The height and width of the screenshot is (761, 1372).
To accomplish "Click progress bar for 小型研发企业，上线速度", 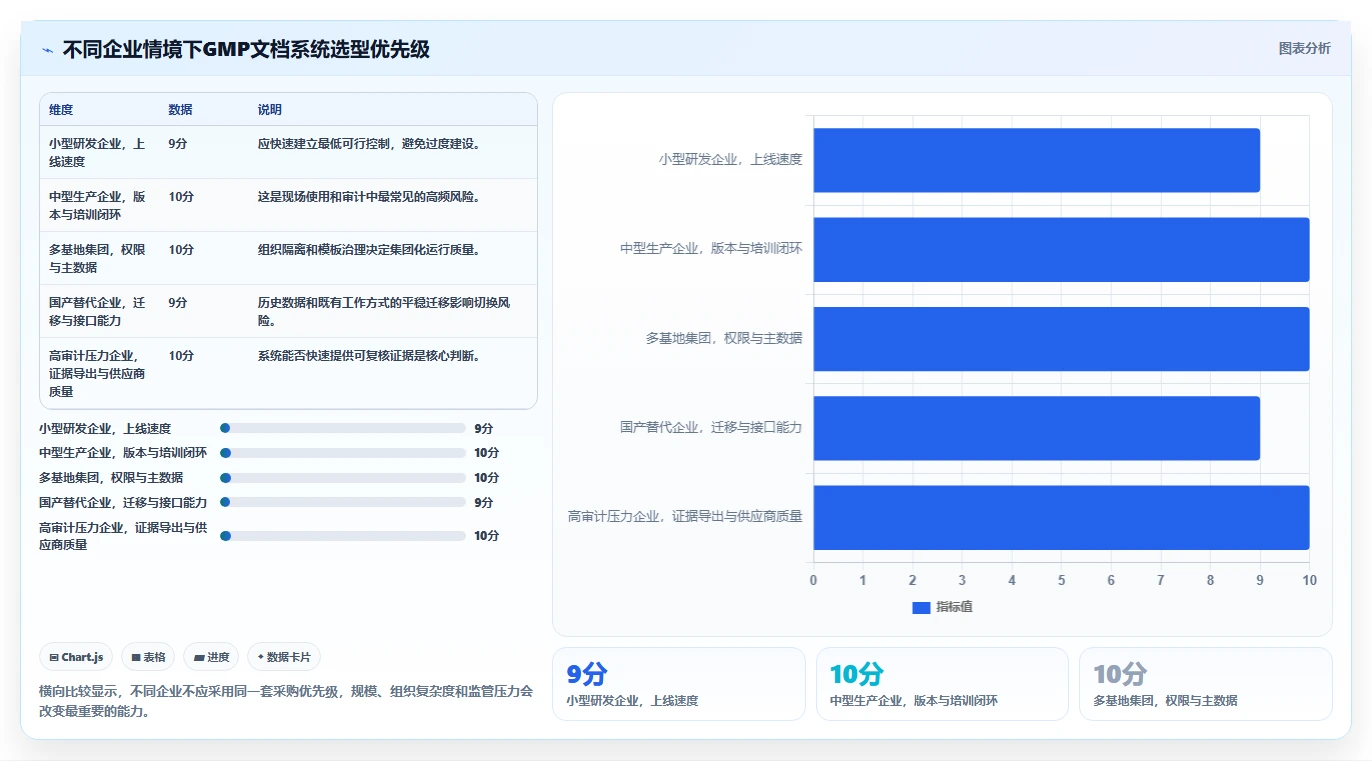I will point(343,428).
